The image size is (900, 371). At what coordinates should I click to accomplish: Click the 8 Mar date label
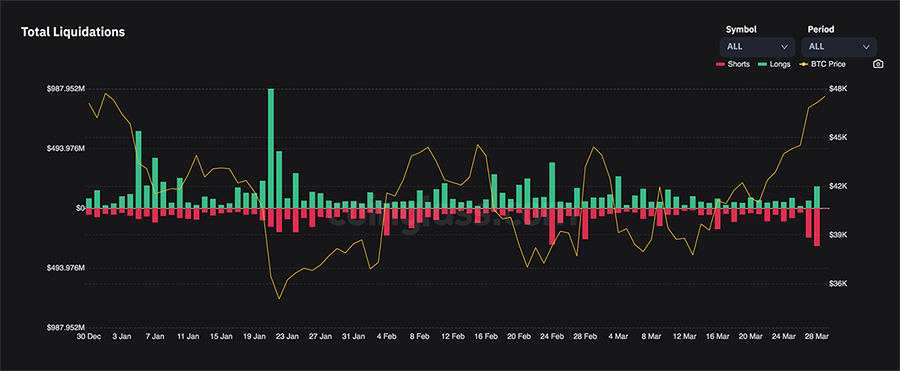(652, 337)
